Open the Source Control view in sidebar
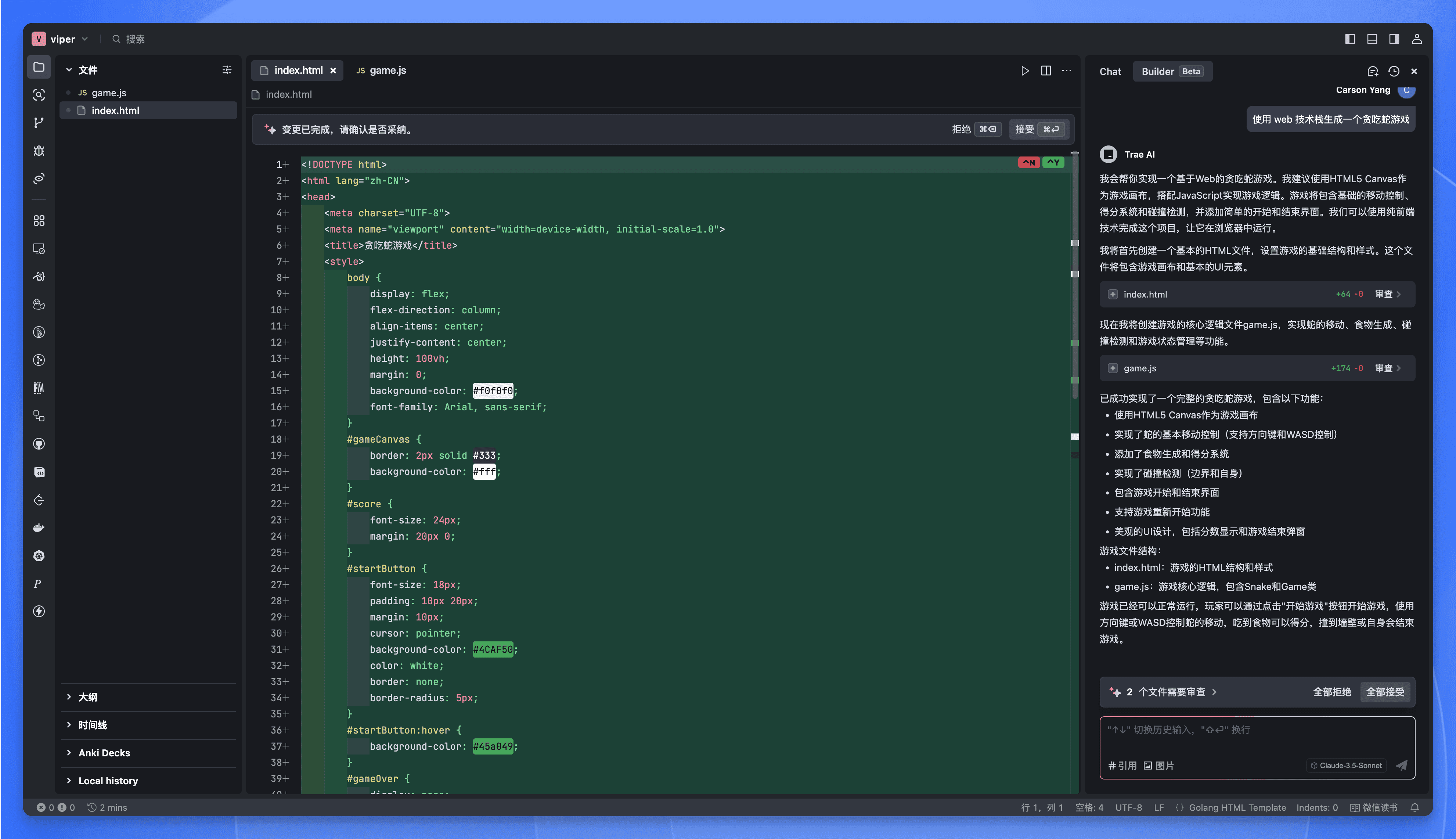This screenshot has width=1456, height=839. [39, 123]
